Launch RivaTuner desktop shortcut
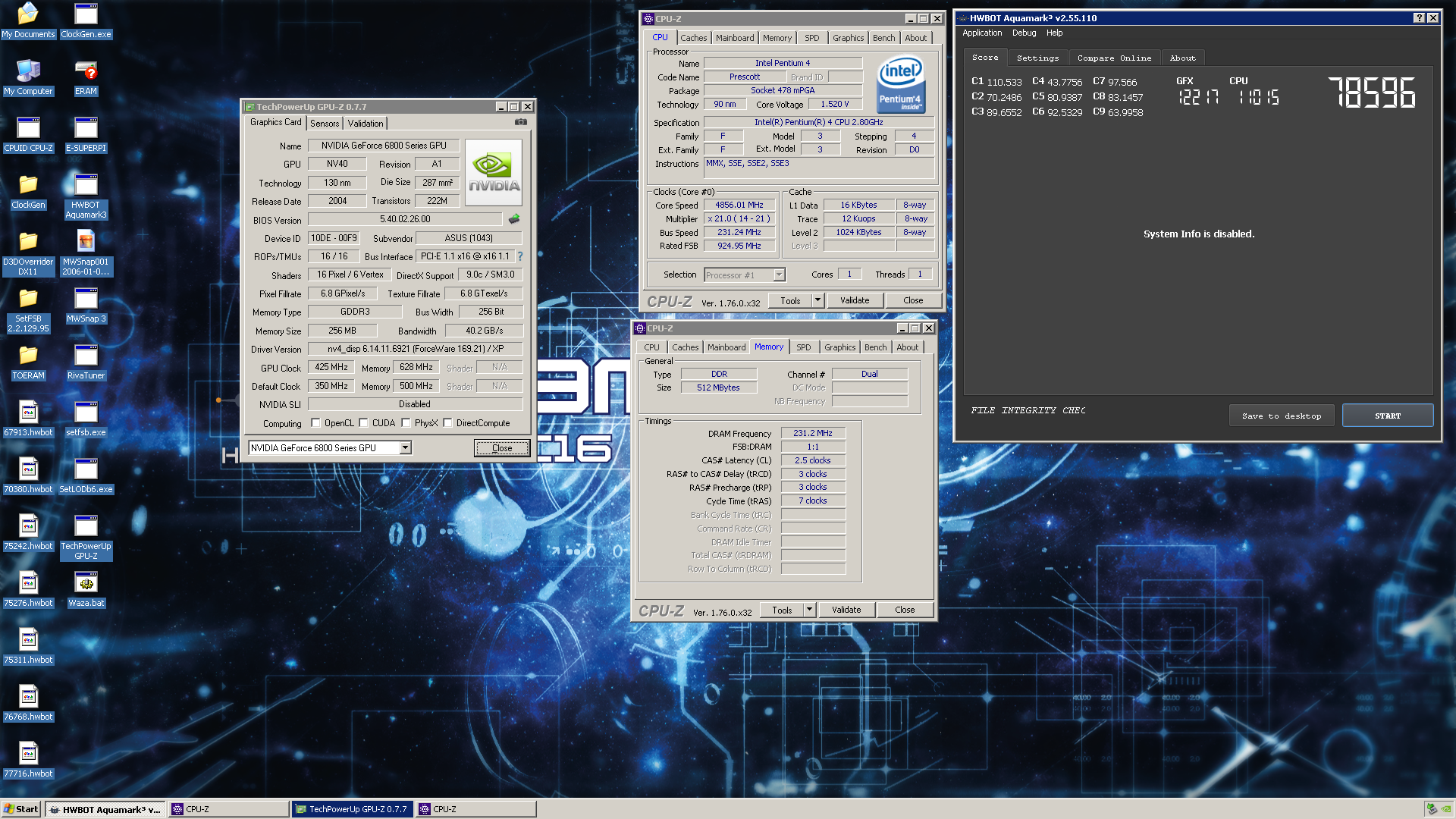This screenshot has width=1456, height=819. tap(86, 361)
